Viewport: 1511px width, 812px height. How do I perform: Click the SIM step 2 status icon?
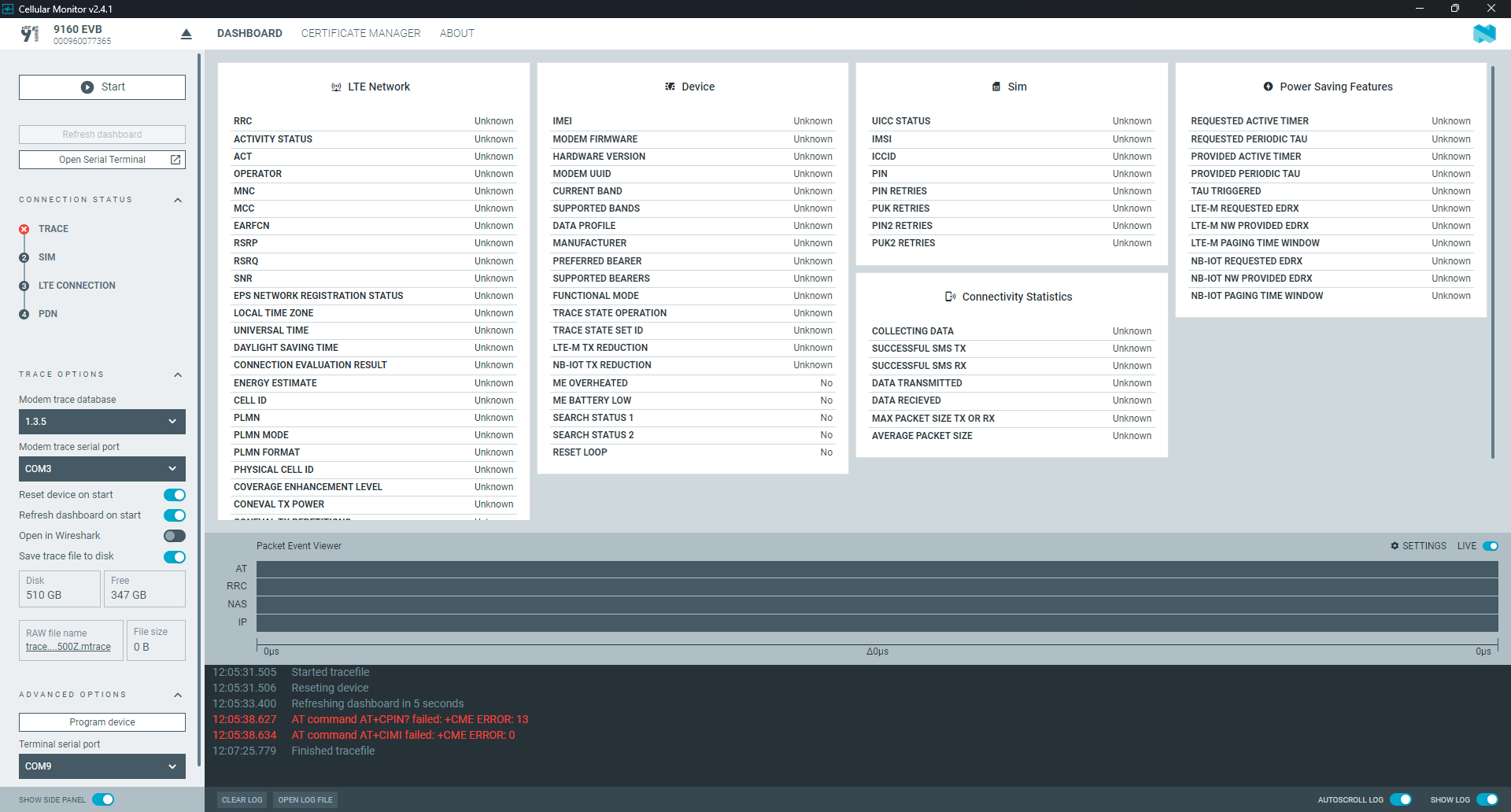click(x=24, y=257)
